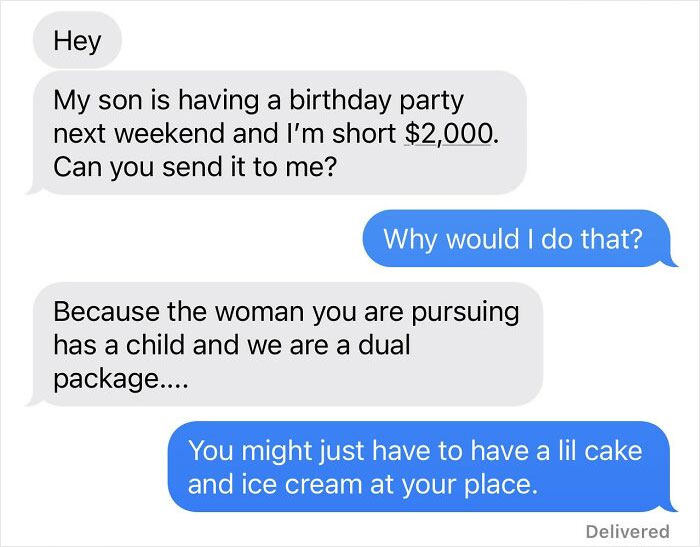This screenshot has width=700, height=547.
Task: Click the tail of the last blue bubble
Action: pyautogui.click(x=671, y=506)
